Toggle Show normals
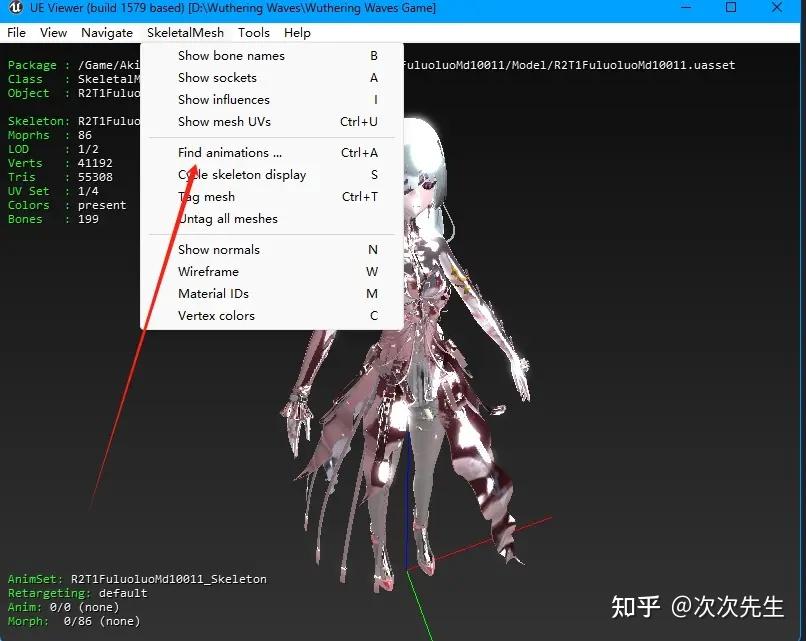The height and width of the screenshot is (641, 806). click(x=218, y=250)
